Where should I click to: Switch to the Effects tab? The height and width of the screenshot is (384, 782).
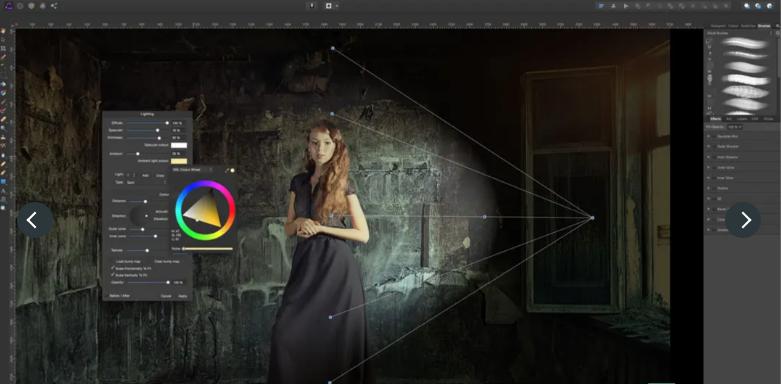point(715,119)
